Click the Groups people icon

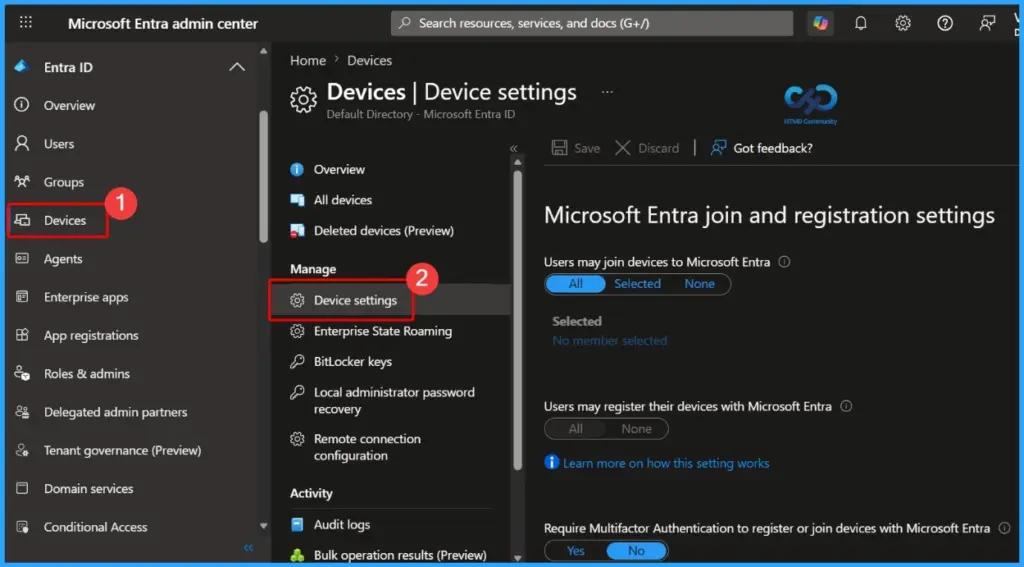(x=22, y=182)
